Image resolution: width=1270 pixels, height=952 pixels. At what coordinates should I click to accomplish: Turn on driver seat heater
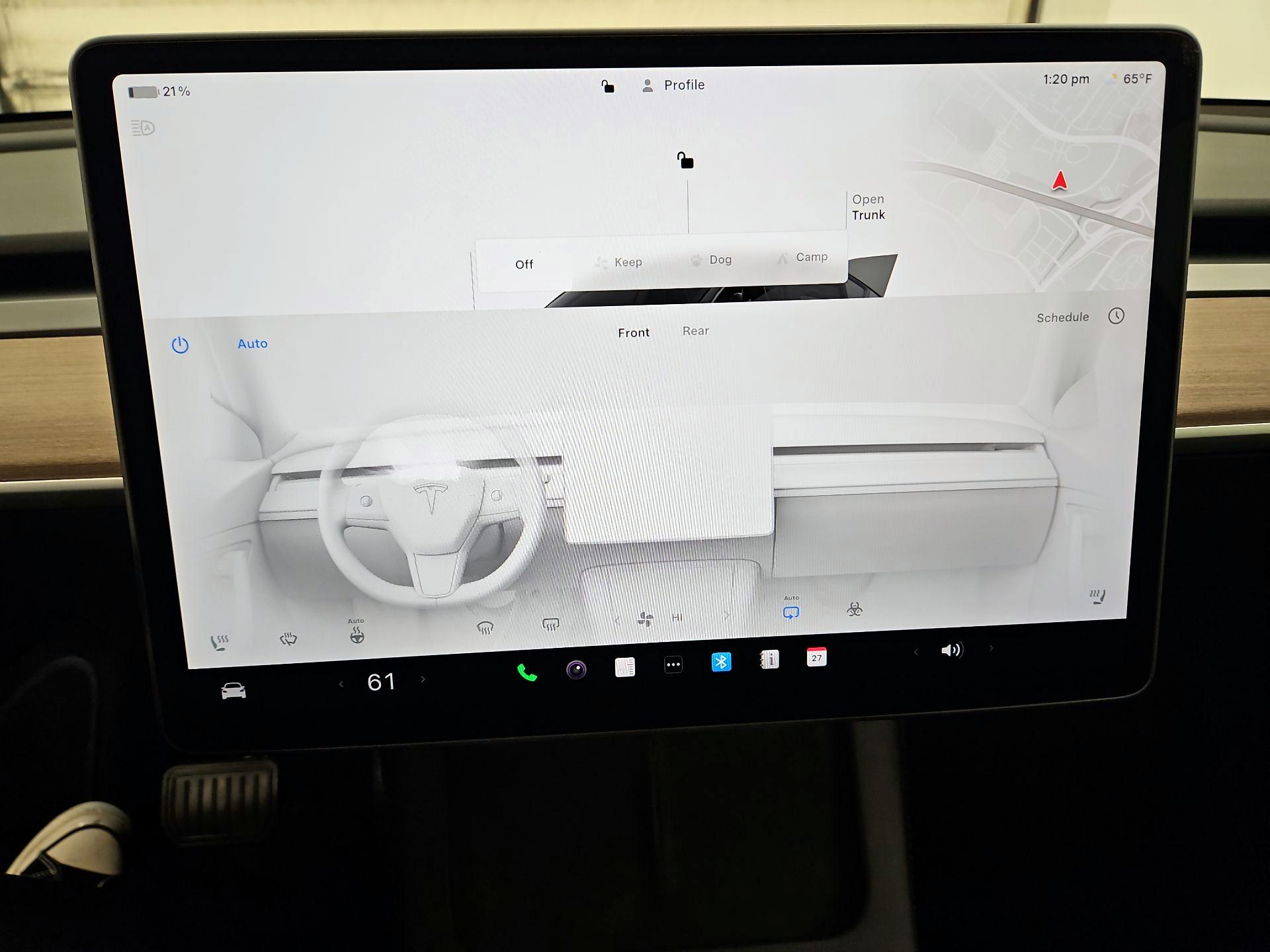(x=220, y=643)
